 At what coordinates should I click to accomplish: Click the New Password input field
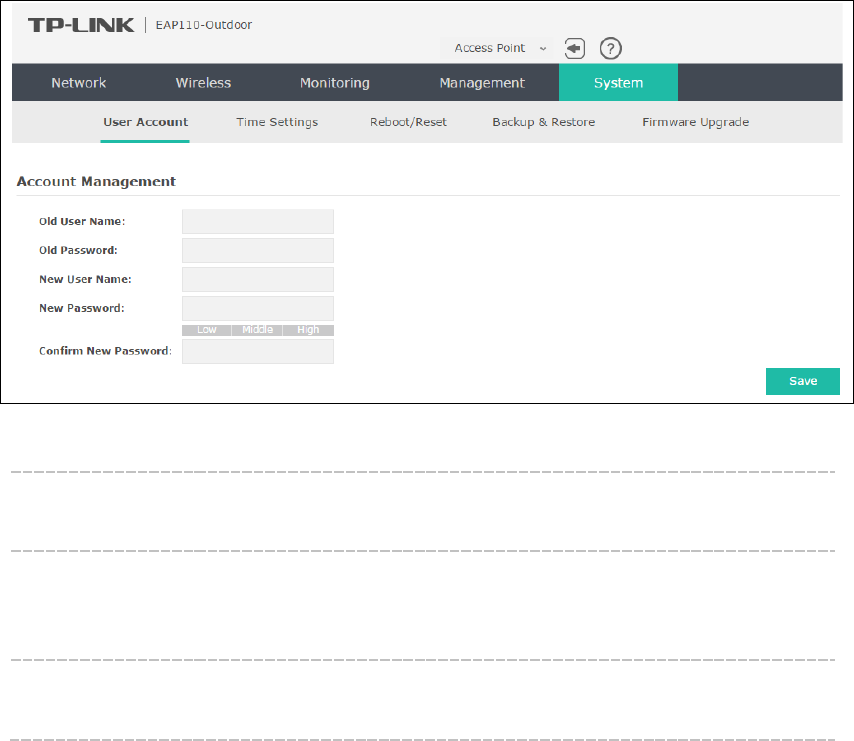pos(257,308)
